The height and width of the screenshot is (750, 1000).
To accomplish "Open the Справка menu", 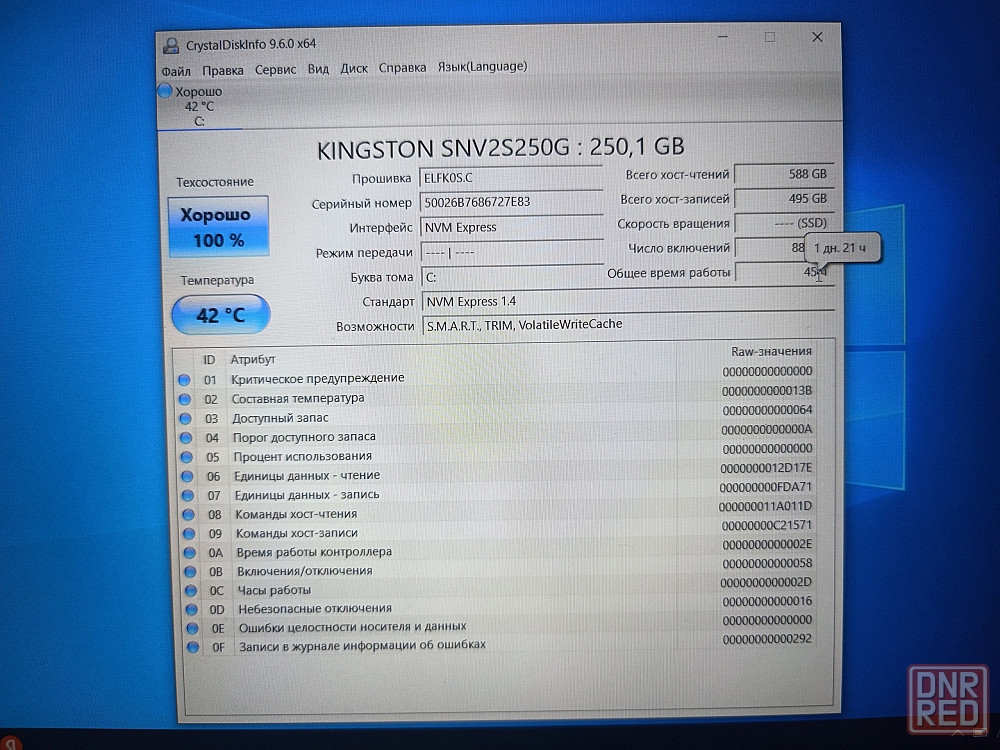I will (x=402, y=67).
